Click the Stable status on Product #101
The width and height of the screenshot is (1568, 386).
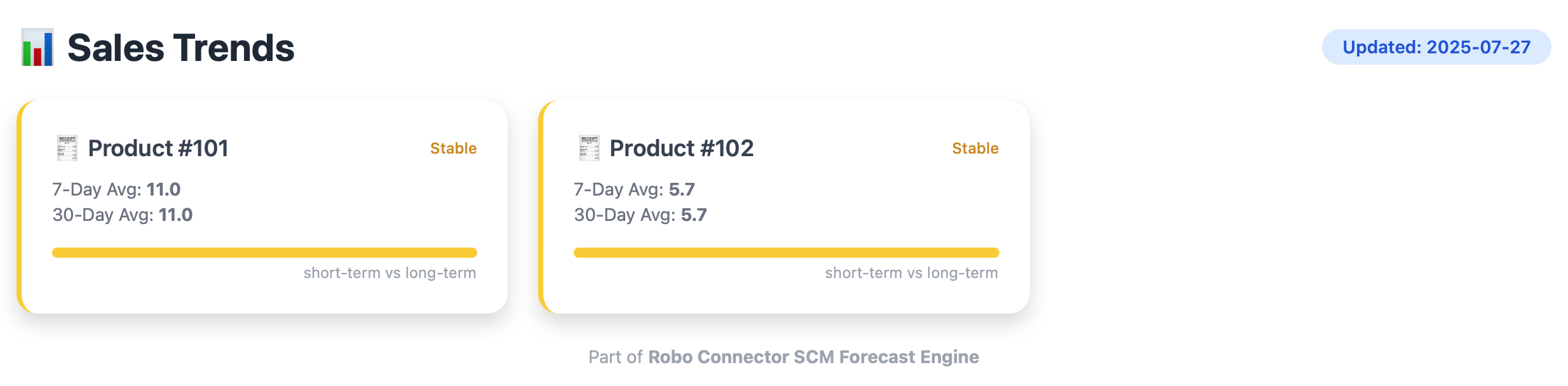[453, 148]
